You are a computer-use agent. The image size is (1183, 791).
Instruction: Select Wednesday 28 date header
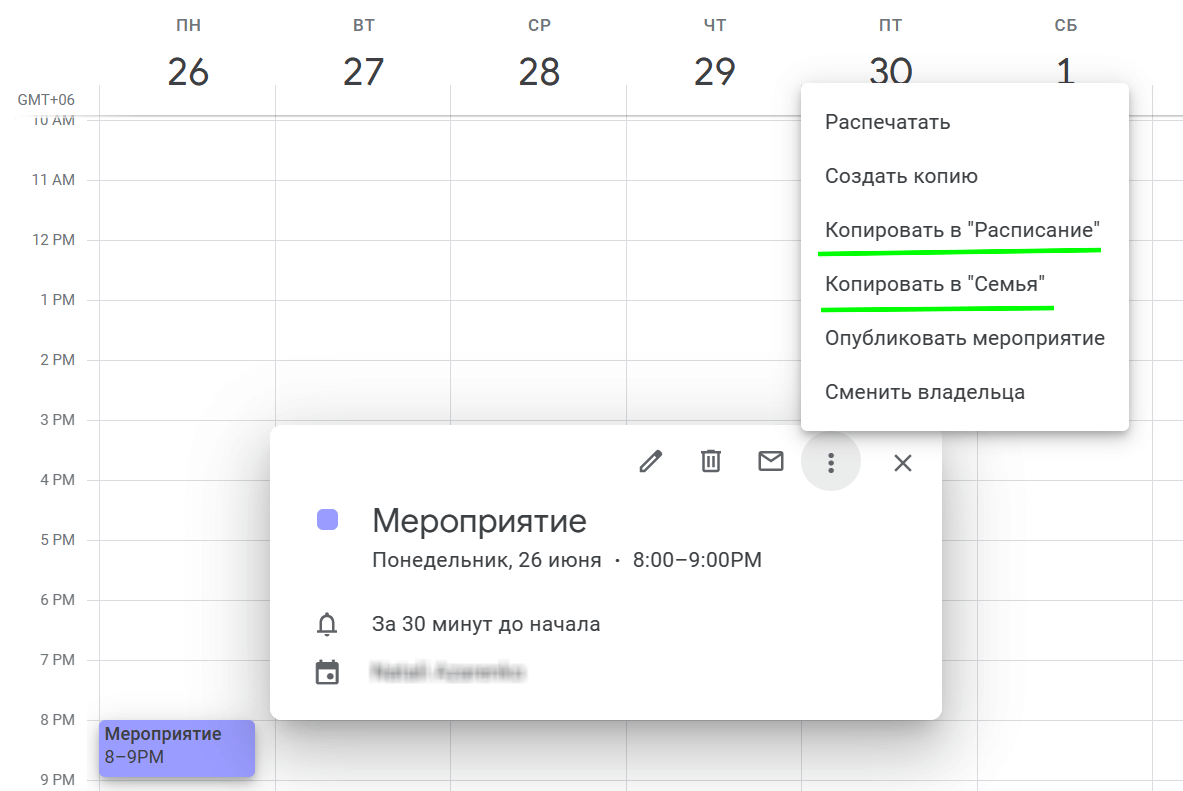tap(539, 72)
